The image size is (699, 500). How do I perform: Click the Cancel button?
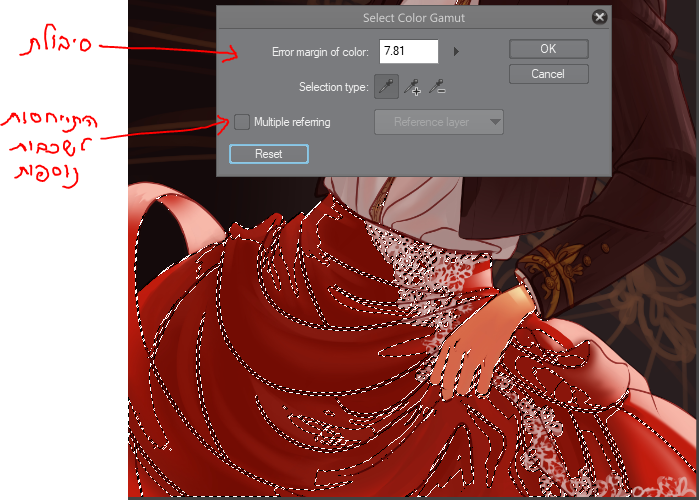pos(548,74)
